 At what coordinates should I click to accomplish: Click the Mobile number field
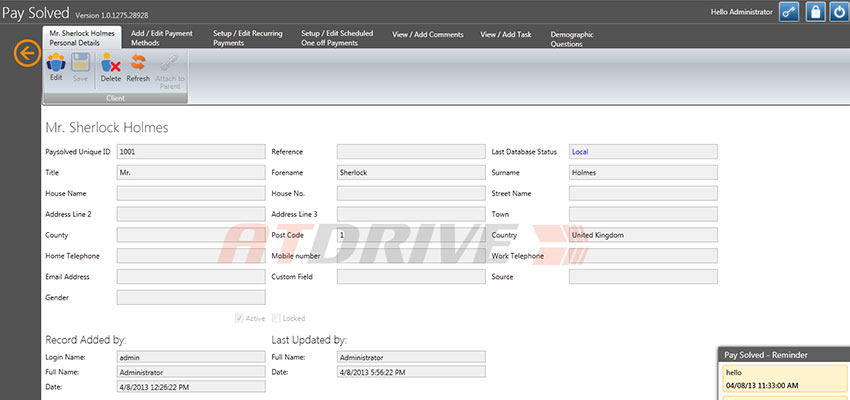pyautogui.click(x=411, y=256)
